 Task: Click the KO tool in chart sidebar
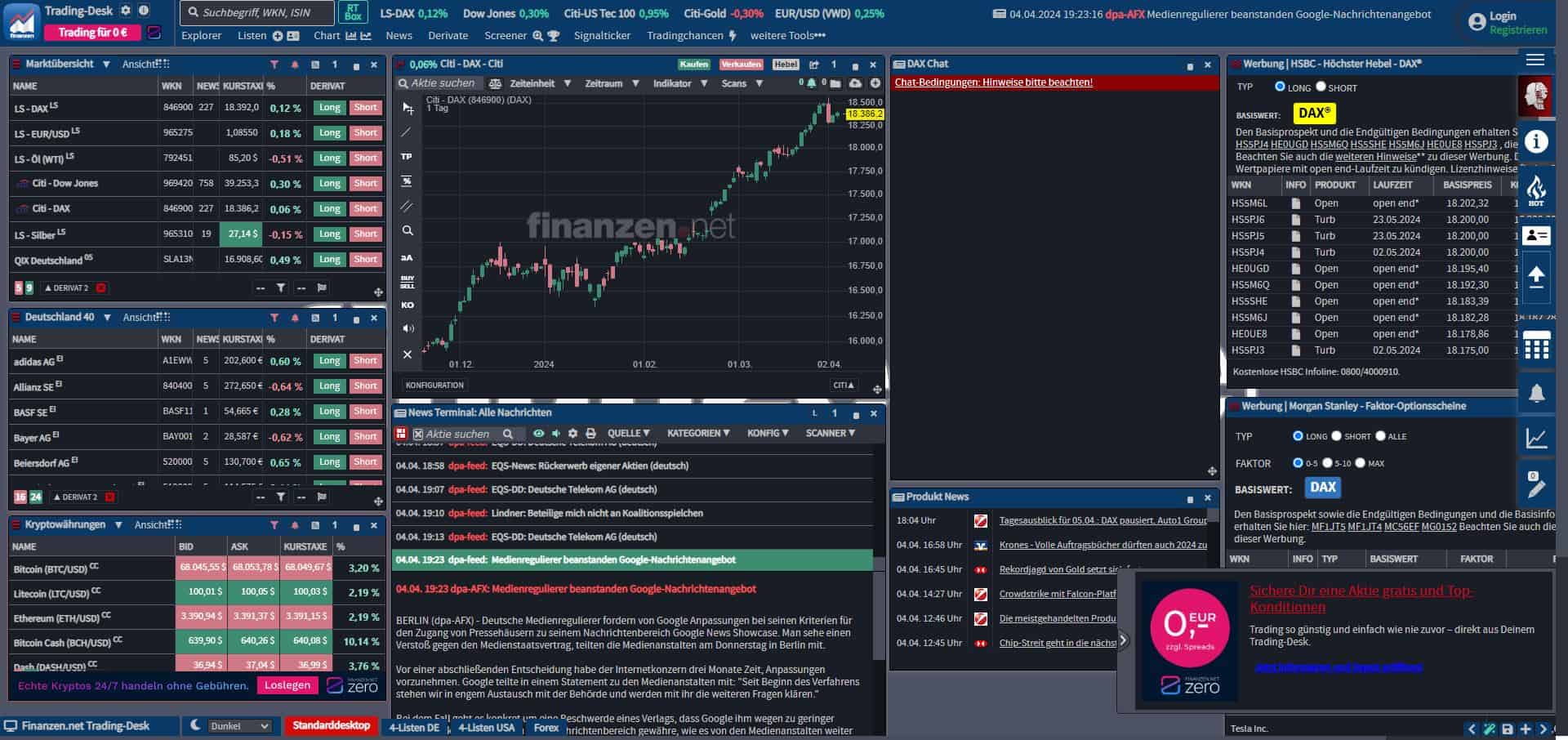(407, 305)
